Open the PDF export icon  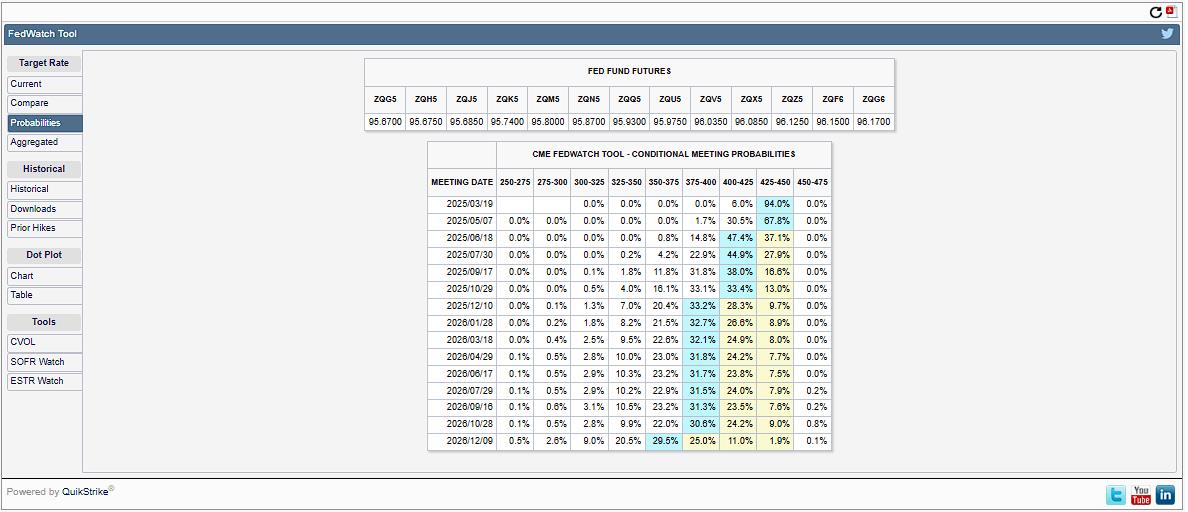tap(1171, 11)
